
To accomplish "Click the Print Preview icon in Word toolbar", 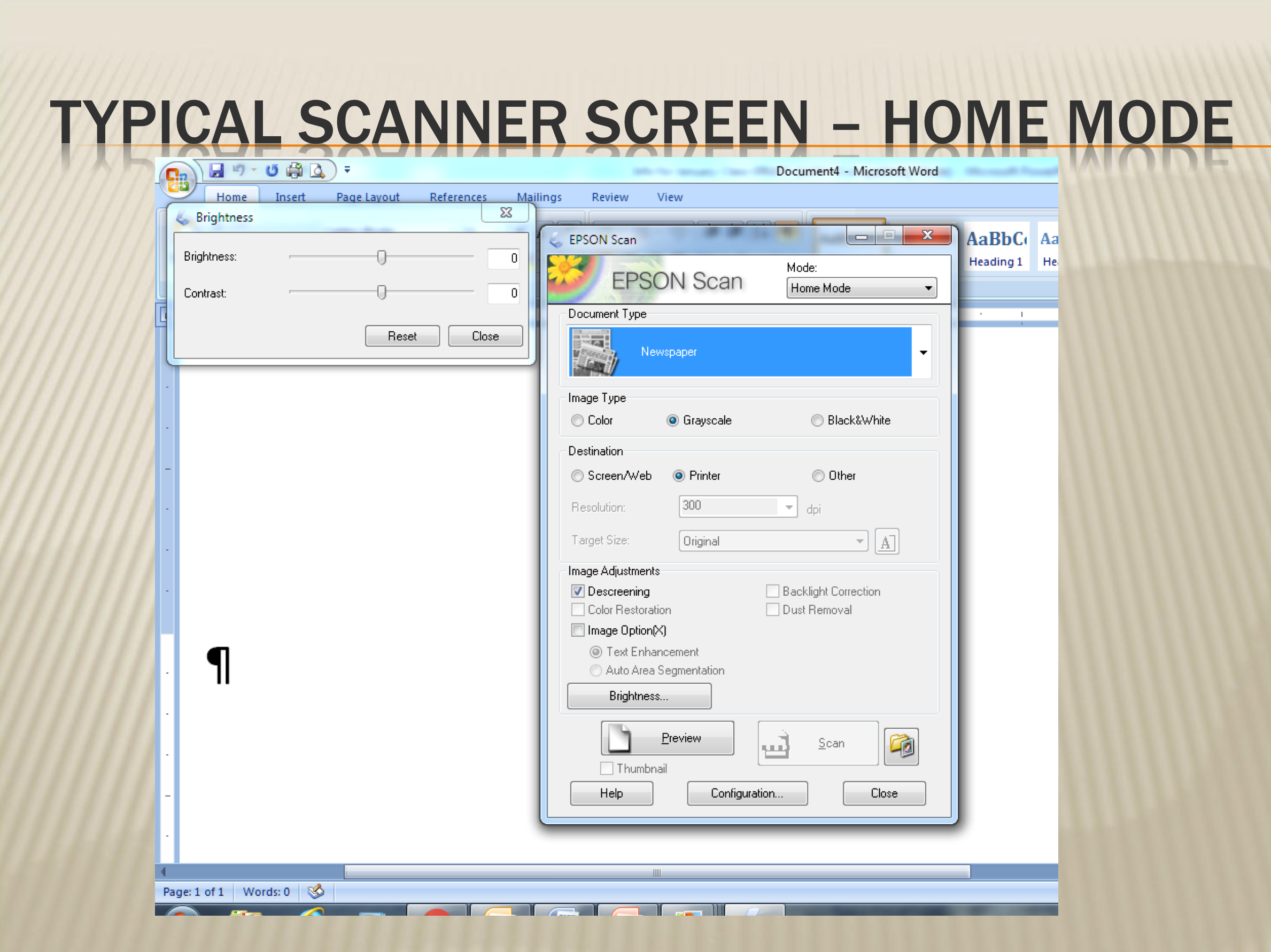I will pos(317,170).
